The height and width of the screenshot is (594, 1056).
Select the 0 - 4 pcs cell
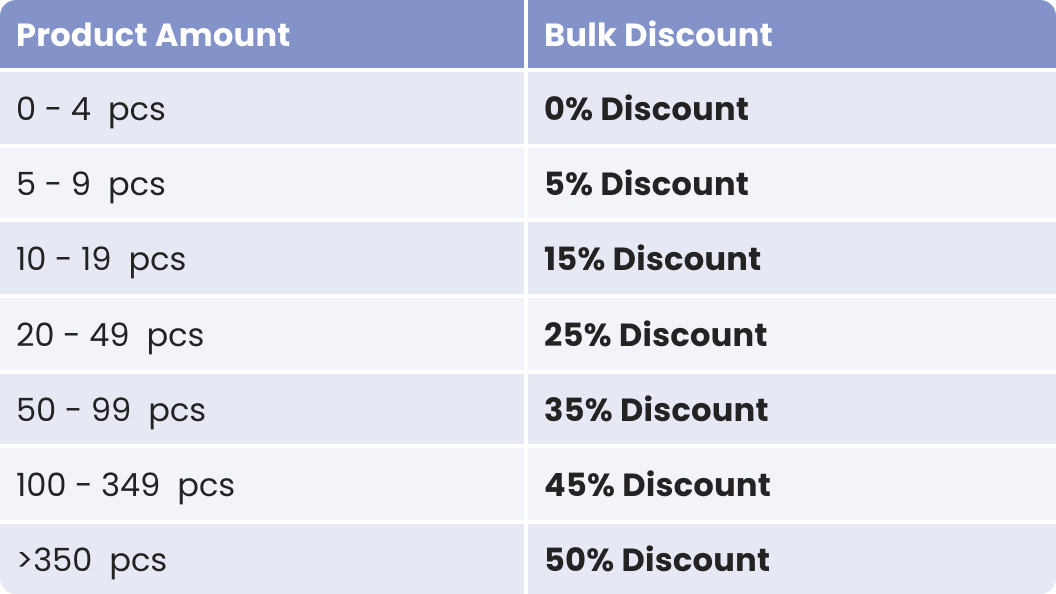point(91,109)
